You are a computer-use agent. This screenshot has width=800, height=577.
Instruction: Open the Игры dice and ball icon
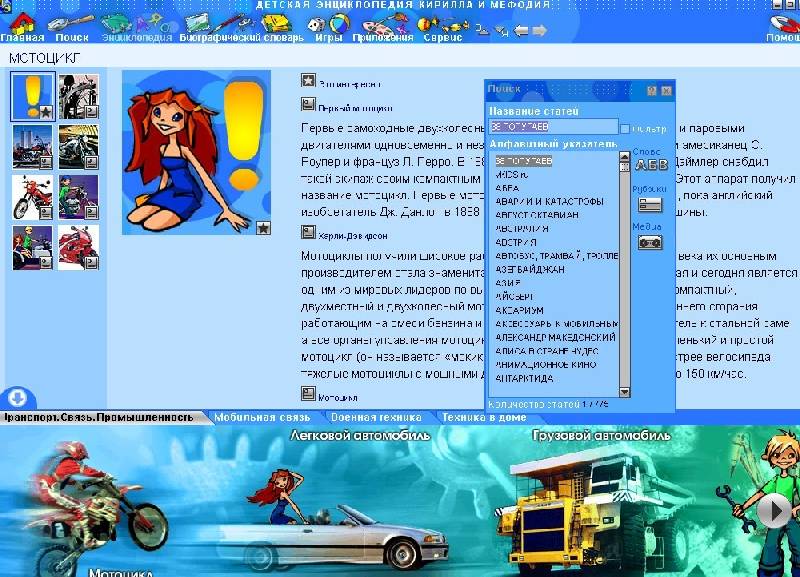[x=329, y=27]
